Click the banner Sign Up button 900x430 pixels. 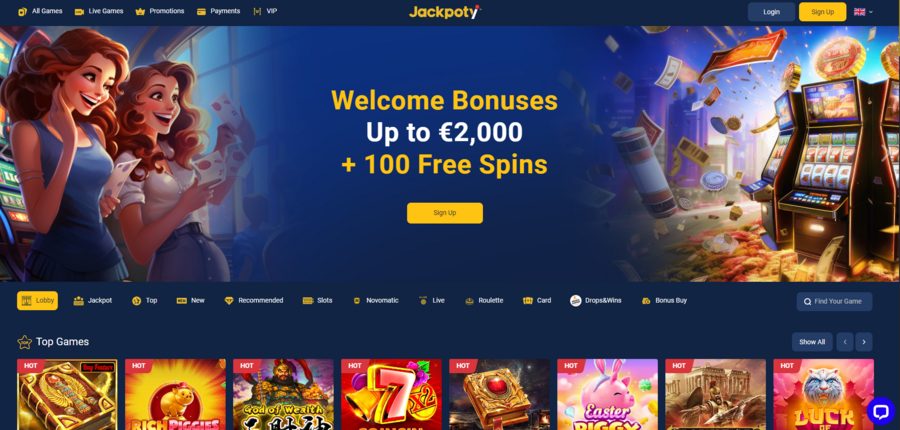tap(445, 213)
